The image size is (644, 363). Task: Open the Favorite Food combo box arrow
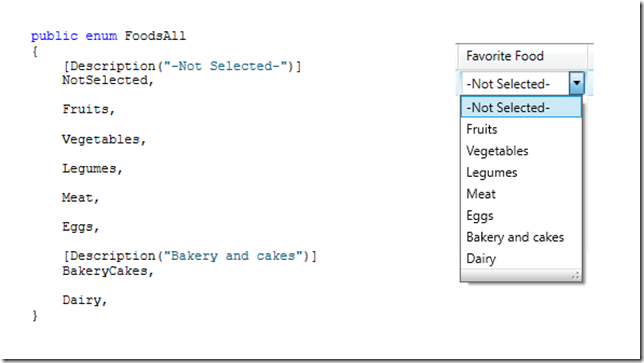coord(576,83)
